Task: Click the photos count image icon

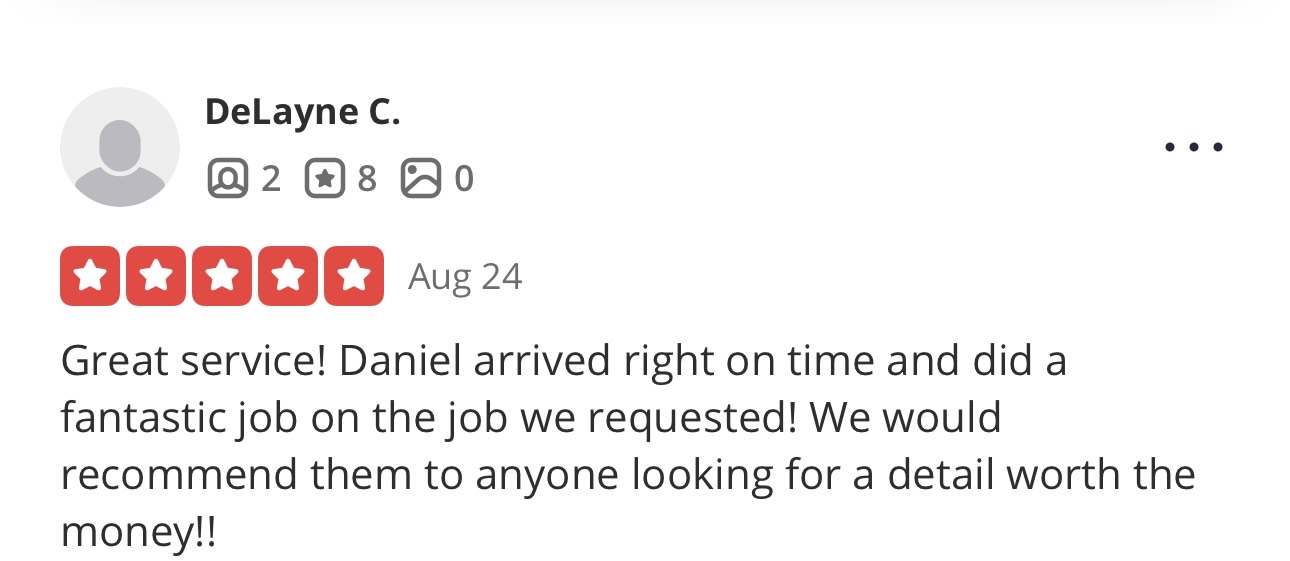Action: (x=421, y=179)
